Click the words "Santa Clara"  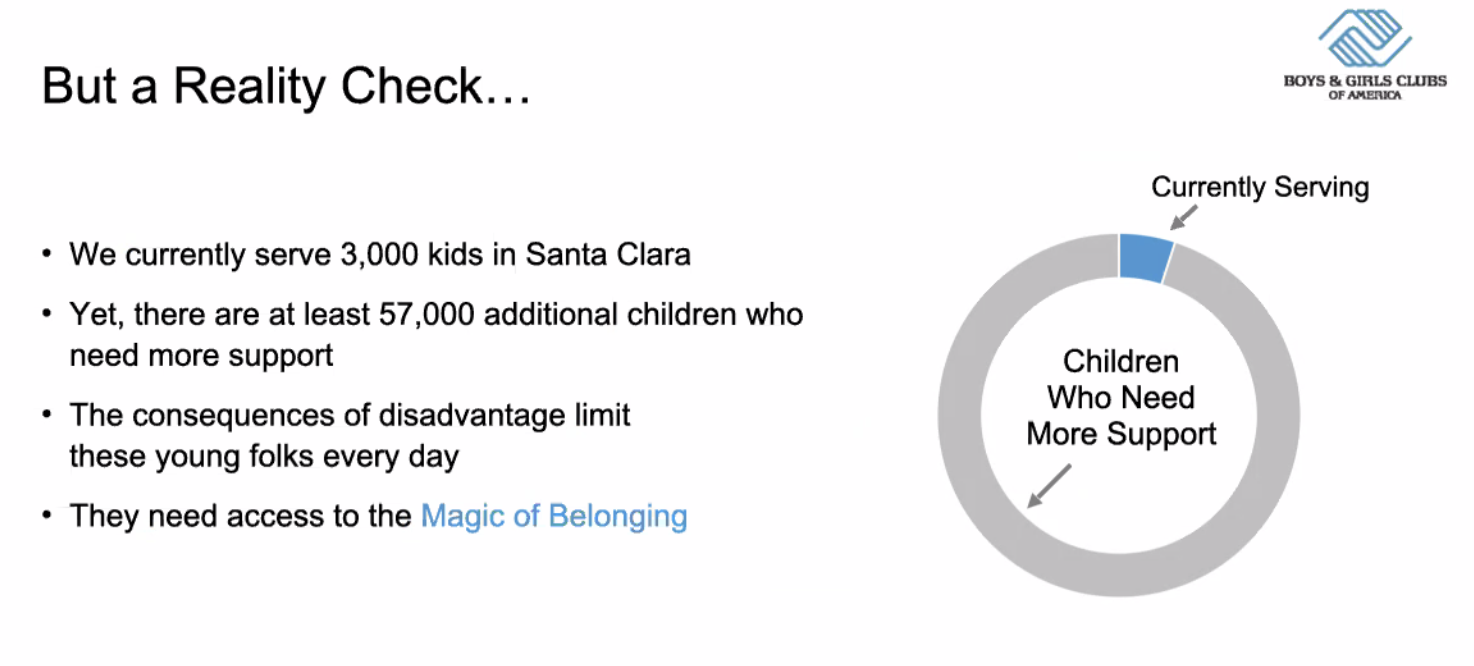pos(608,254)
